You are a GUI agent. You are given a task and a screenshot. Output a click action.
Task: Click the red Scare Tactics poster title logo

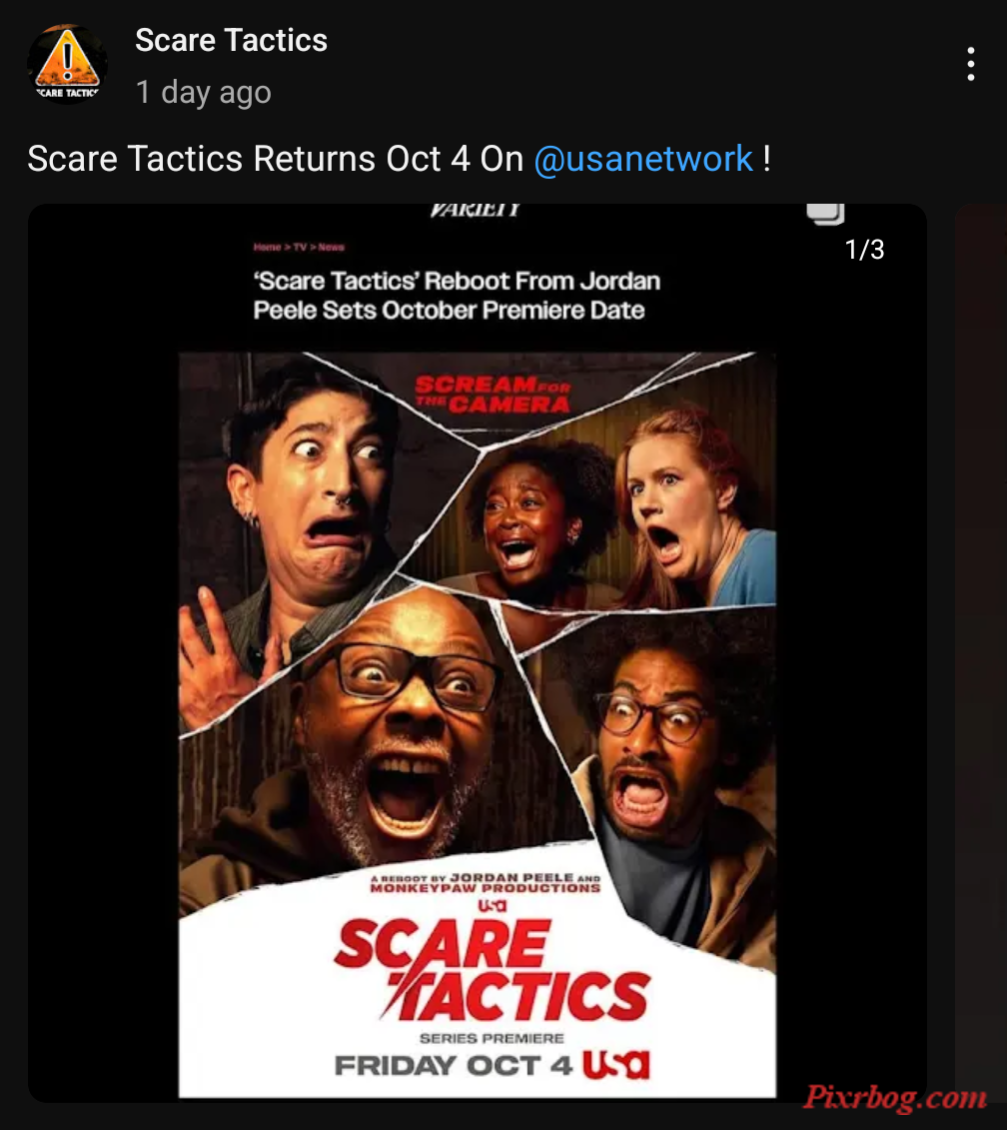coord(492,971)
